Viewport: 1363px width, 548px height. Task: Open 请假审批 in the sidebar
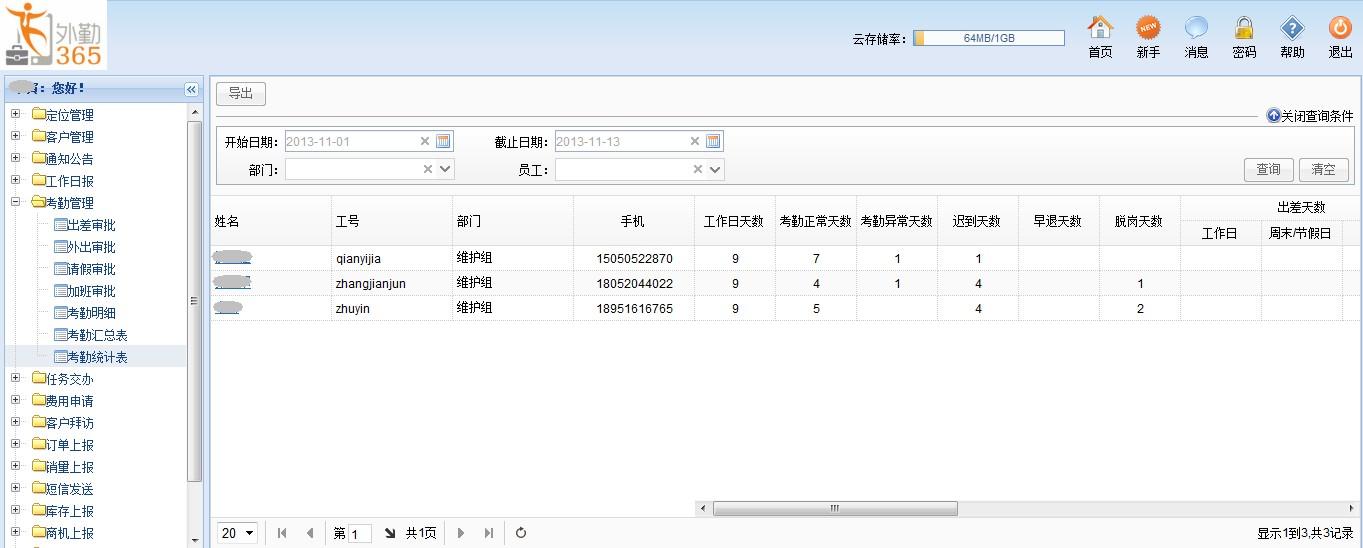tap(91, 269)
